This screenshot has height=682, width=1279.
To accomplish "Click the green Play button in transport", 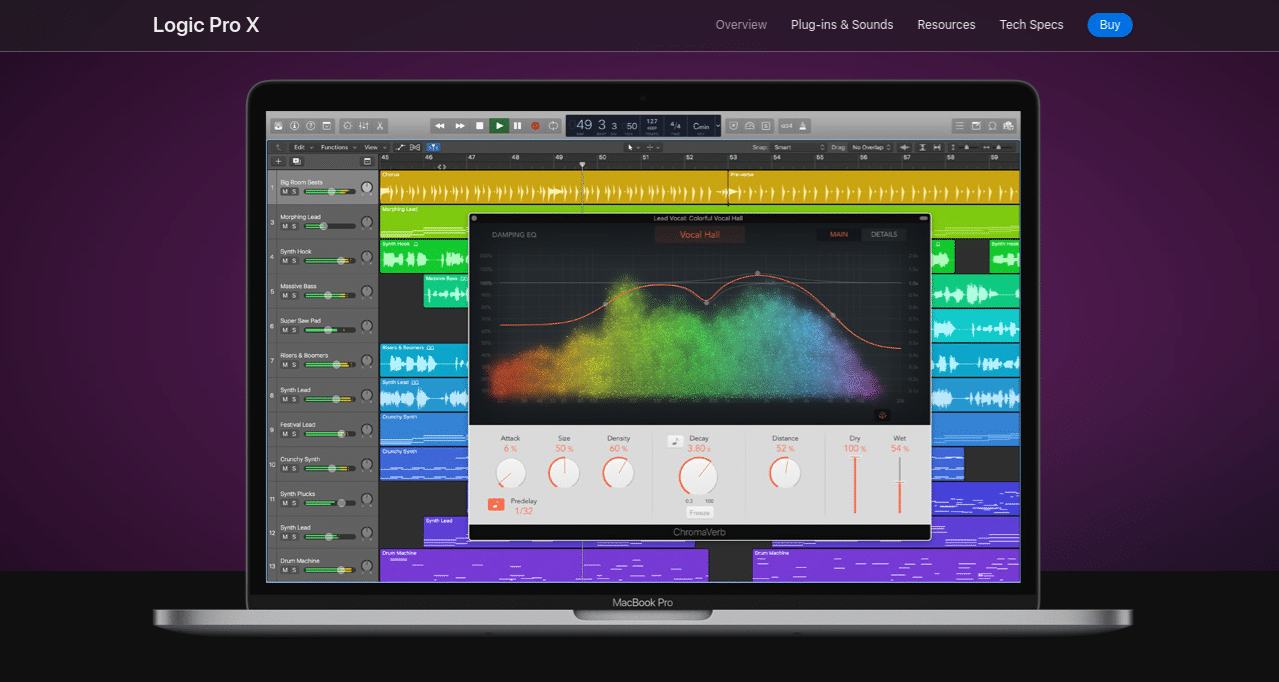I will click(x=499, y=126).
